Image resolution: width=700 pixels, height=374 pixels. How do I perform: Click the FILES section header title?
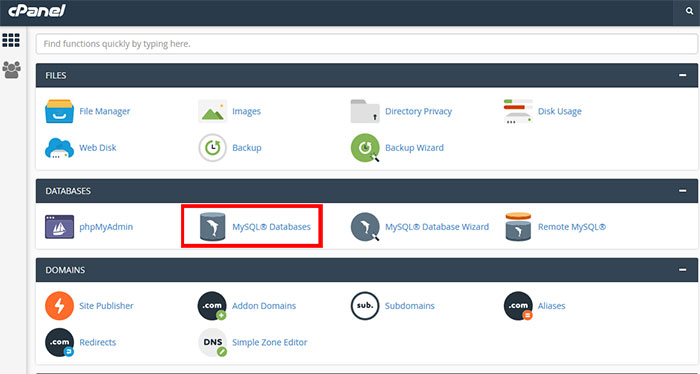click(x=56, y=75)
